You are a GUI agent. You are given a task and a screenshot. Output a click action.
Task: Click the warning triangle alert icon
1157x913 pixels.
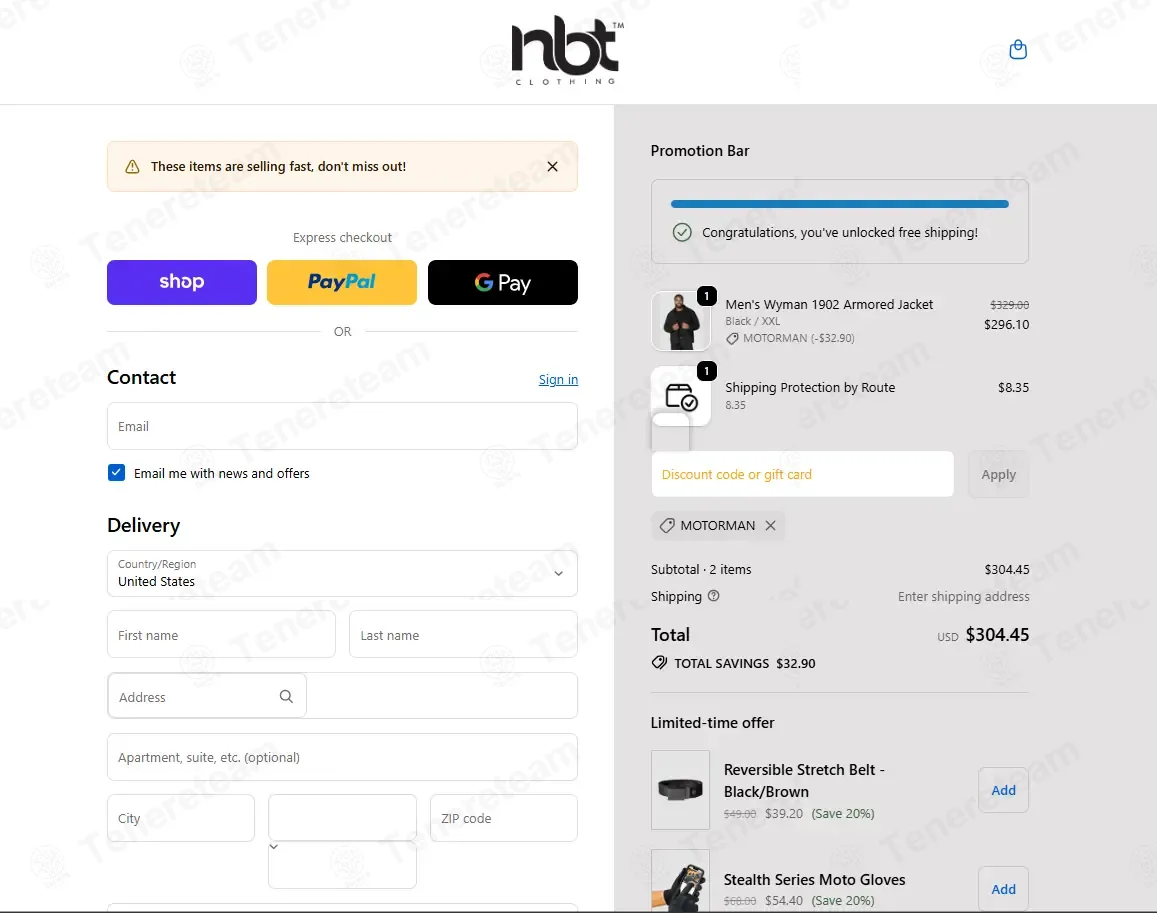coord(132,167)
